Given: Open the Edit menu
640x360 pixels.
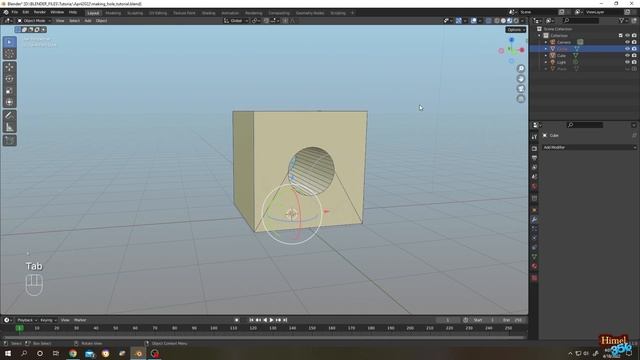Looking at the screenshot, I should (26, 13).
